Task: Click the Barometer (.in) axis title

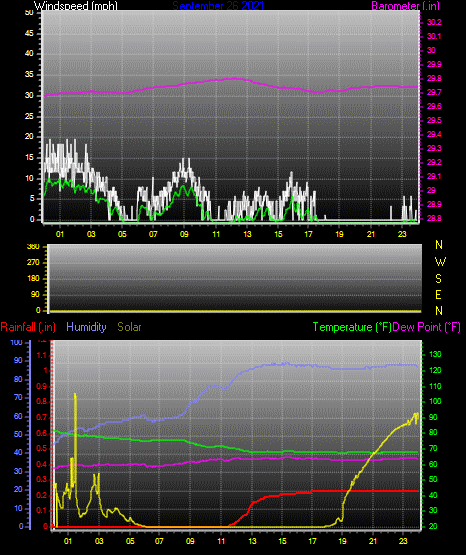Action: 405,6
